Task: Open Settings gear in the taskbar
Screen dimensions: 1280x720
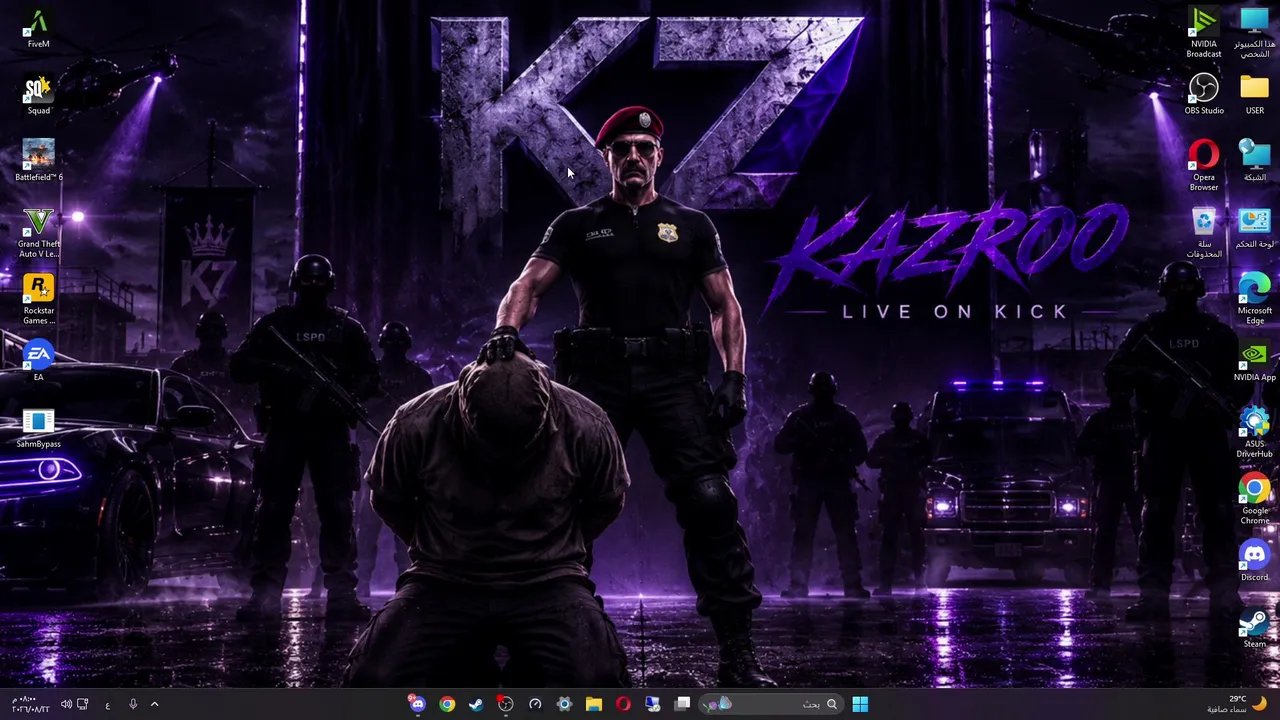Action: 564,704
